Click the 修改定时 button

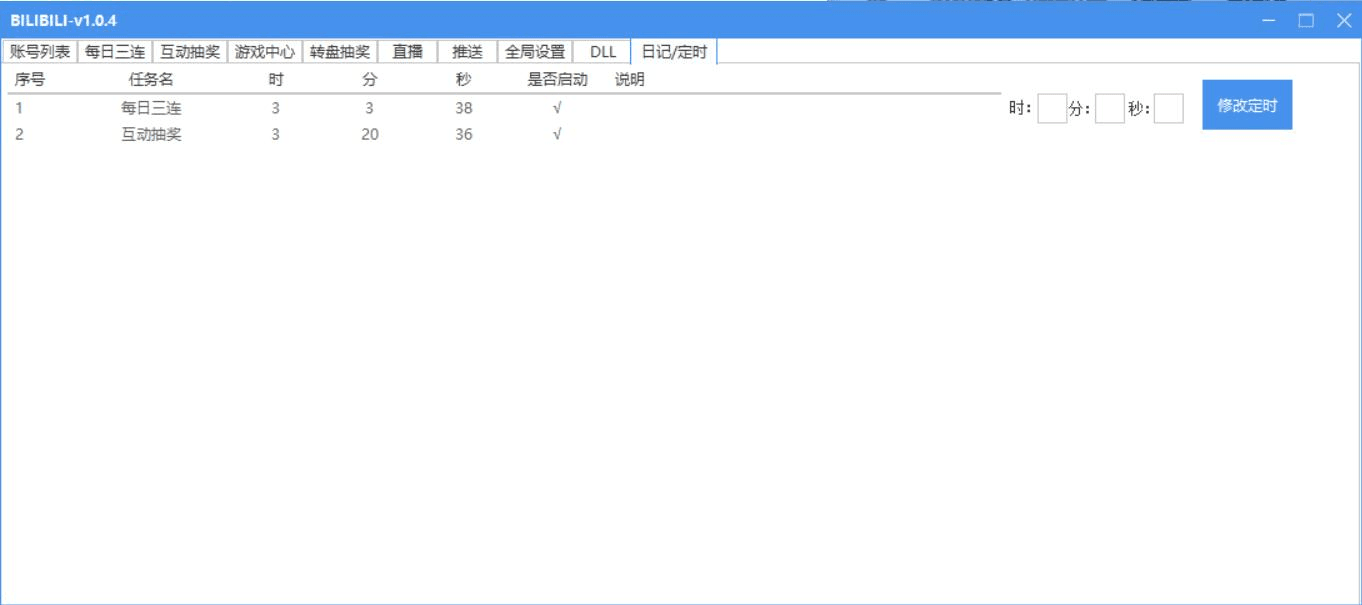pyautogui.click(x=1245, y=105)
